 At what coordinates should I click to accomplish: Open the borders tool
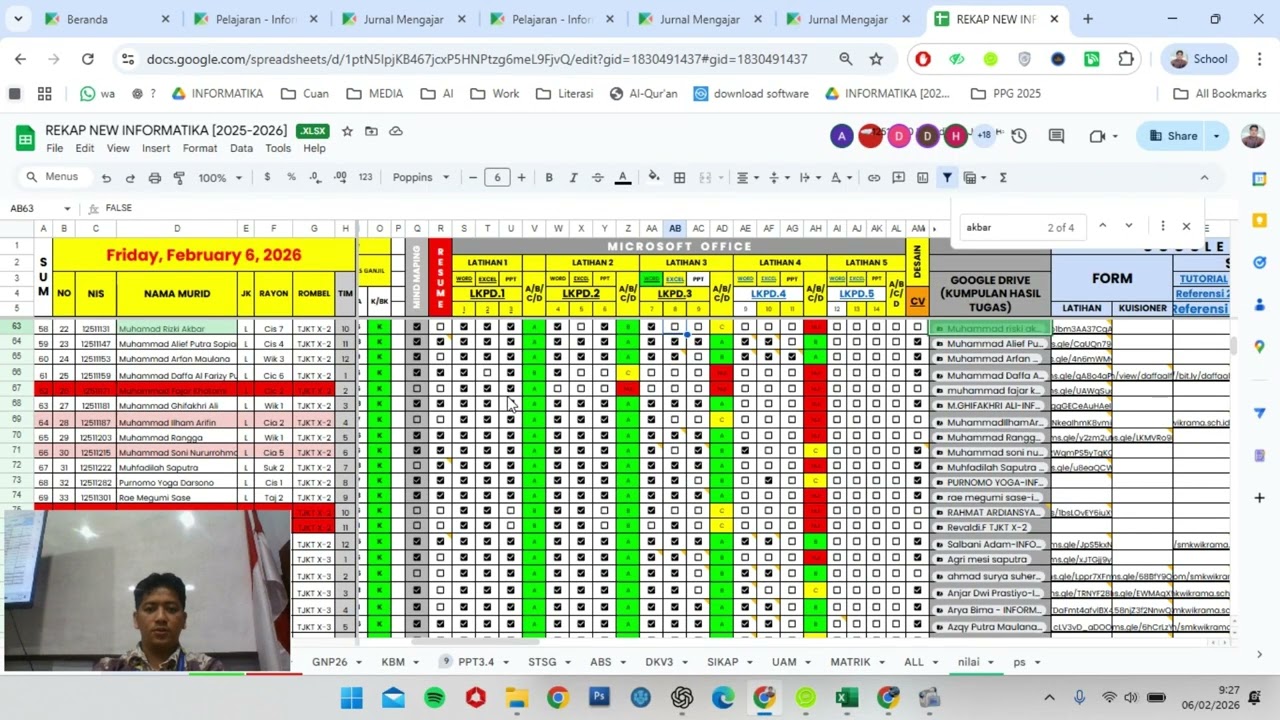click(x=679, y=178)
